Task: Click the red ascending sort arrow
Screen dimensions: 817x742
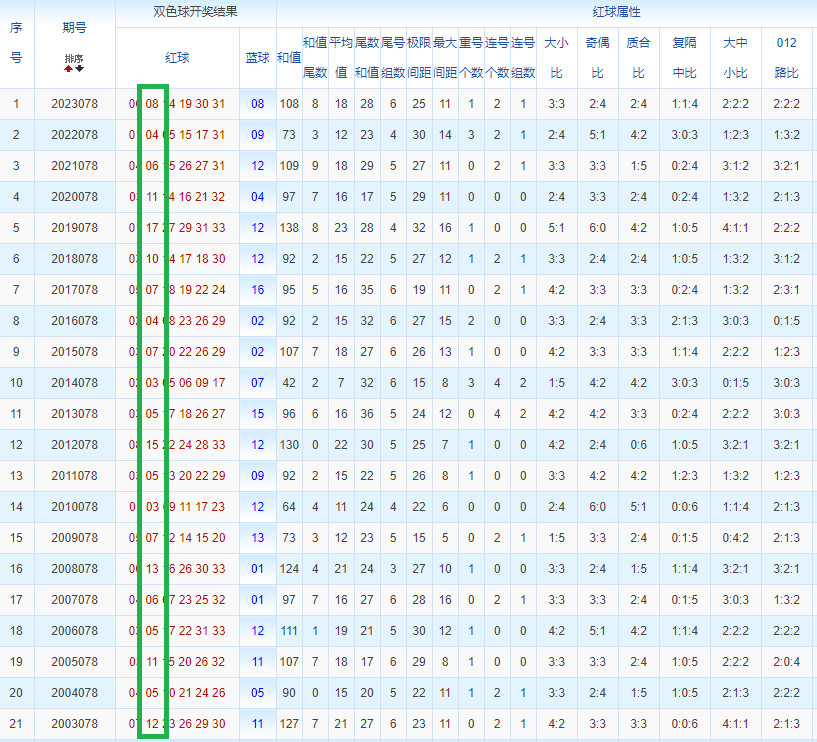Action: [68, 69]
